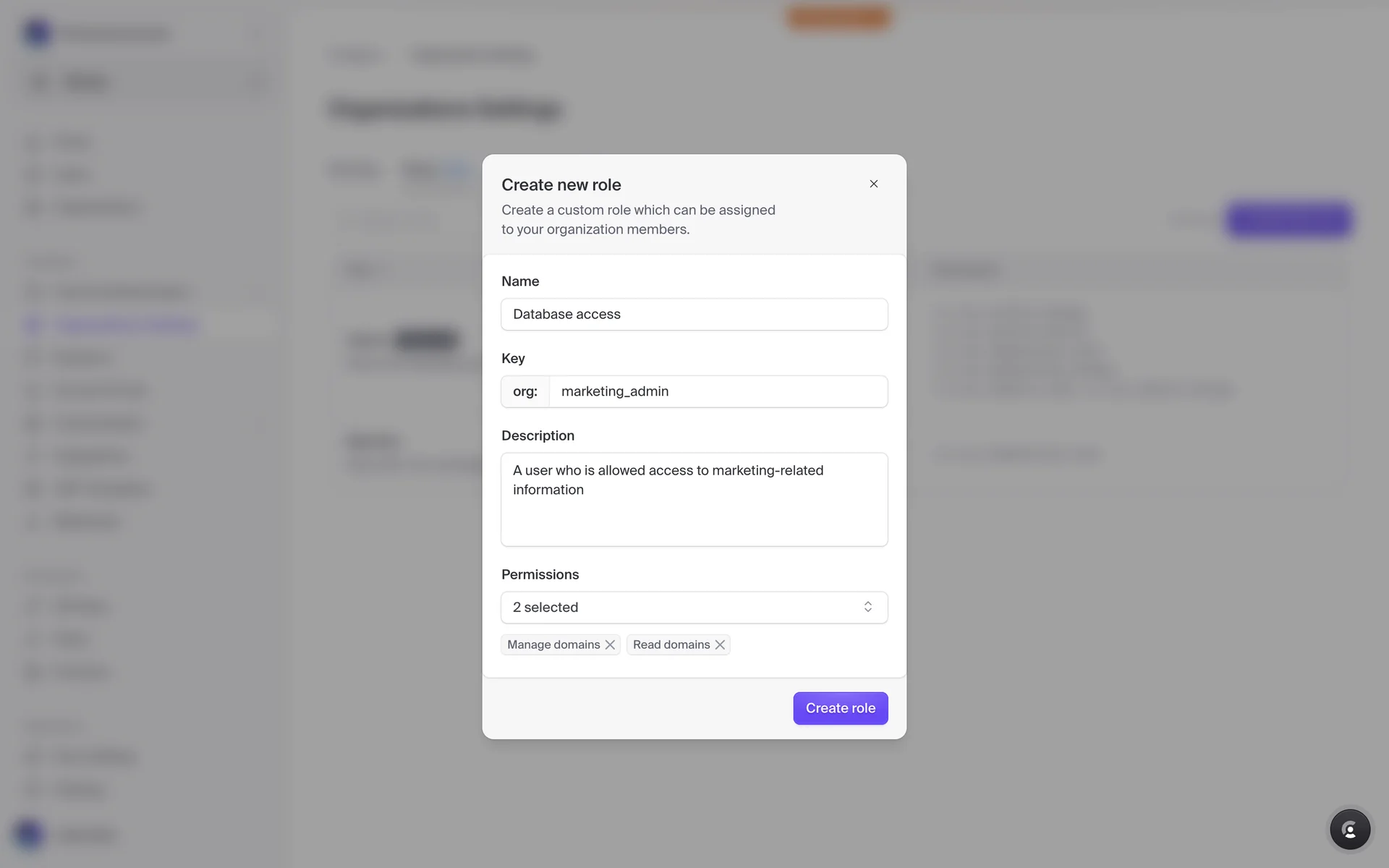Viewport: 1389px width, 868px height.
Task: Close the Create new role dialog
Action: click(x=873, y=184)
